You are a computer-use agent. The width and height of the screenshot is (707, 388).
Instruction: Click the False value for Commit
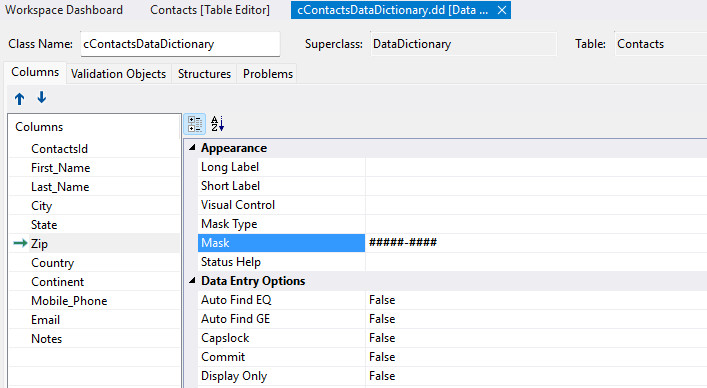(536, 356)
